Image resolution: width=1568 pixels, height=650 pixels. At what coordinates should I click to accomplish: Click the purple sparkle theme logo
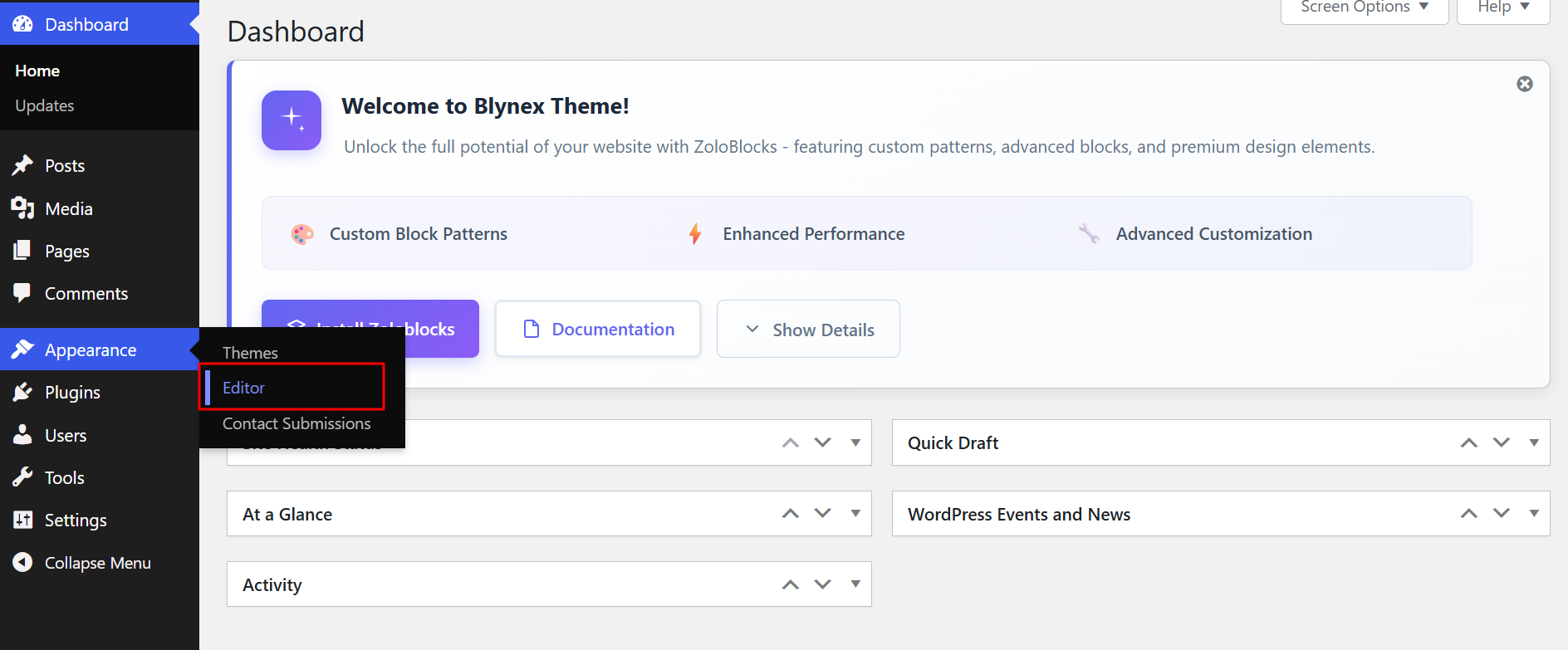292,120
